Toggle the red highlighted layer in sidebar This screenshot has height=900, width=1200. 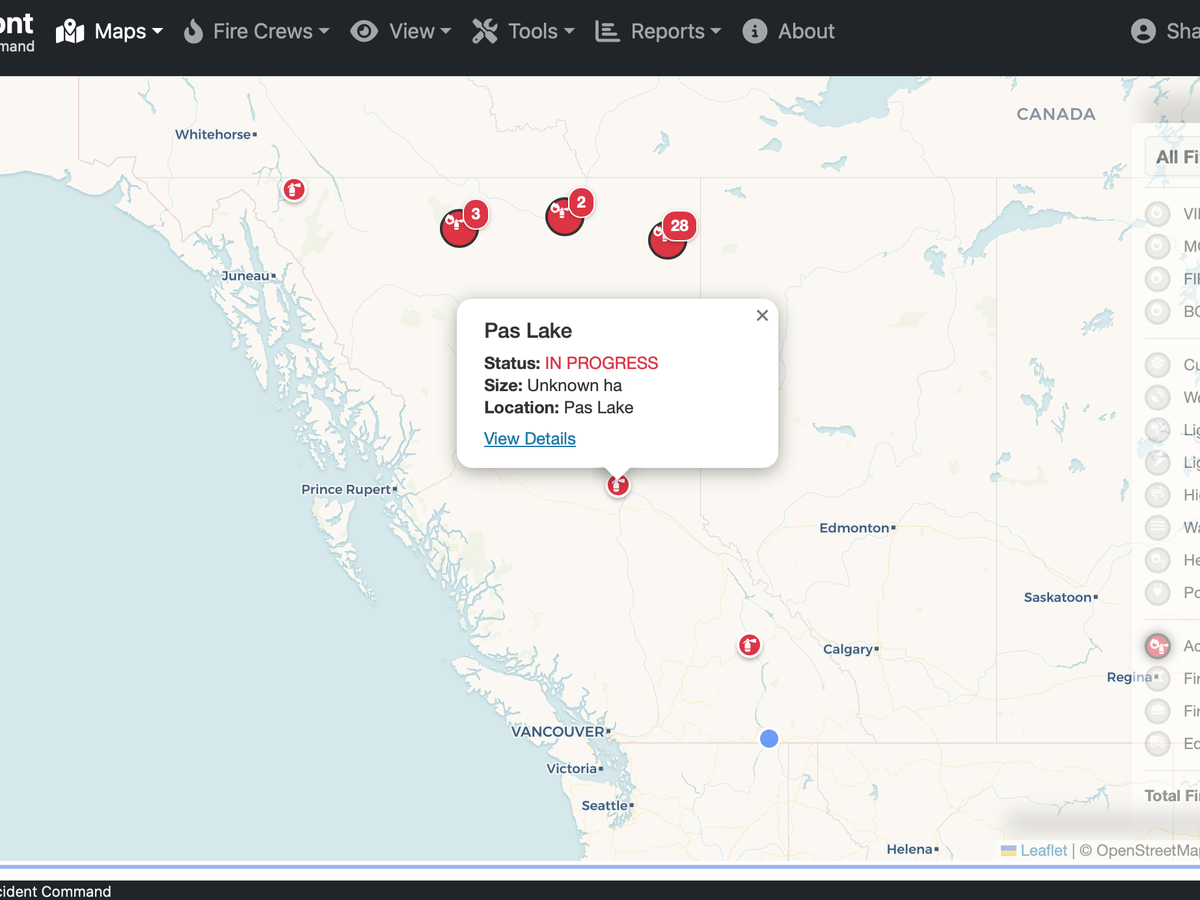(1157, 646)
